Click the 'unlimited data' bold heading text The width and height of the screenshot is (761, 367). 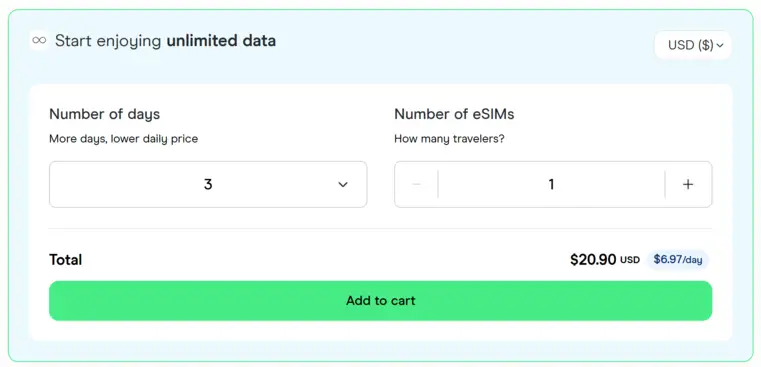pyautogui.click(x=221, y=41)
